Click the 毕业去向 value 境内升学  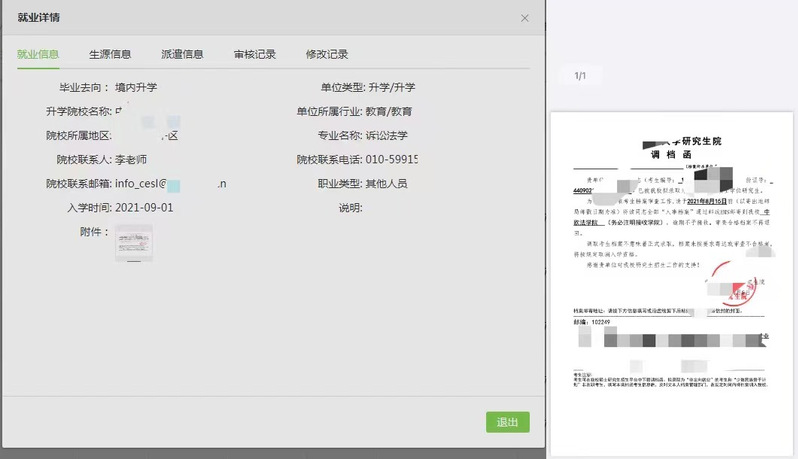coord(136,88)
